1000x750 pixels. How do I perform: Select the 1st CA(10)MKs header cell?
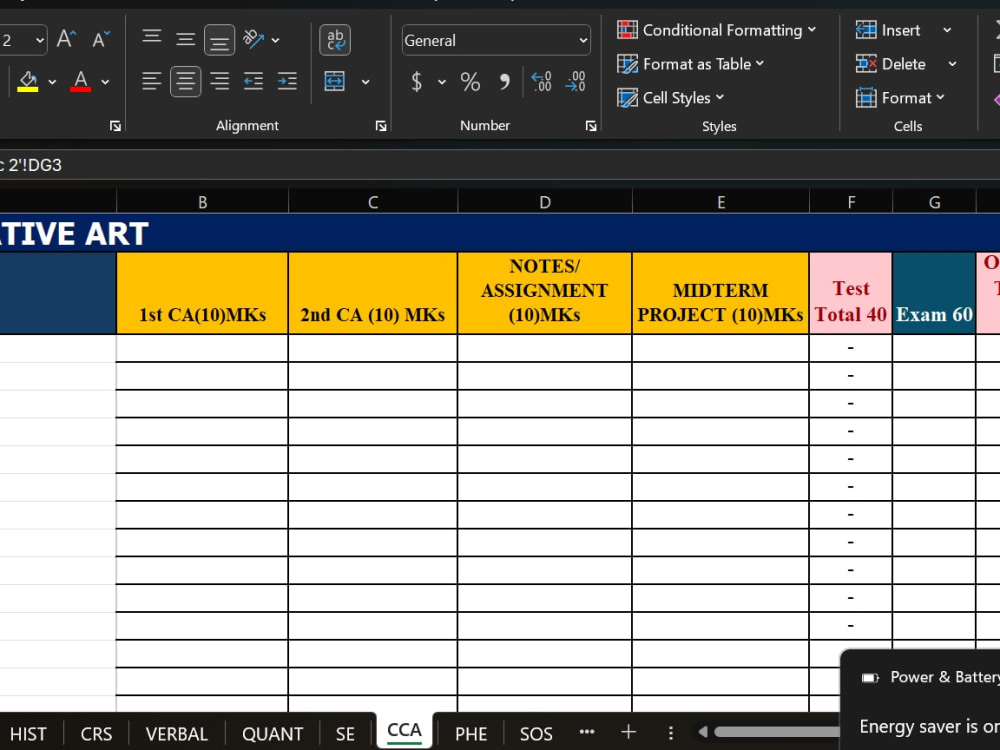[202, 293]
